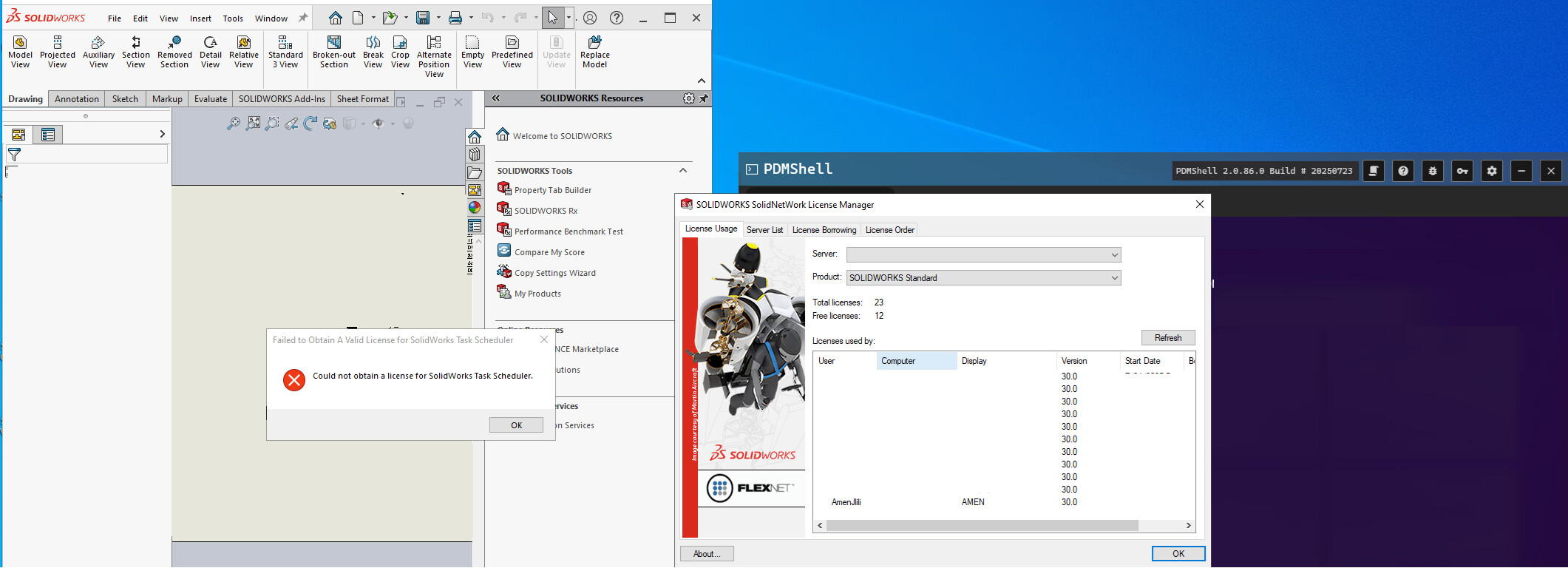Collapse the CommandManager ribbon
Viewport: 1568px width, 568px height.
702,81
